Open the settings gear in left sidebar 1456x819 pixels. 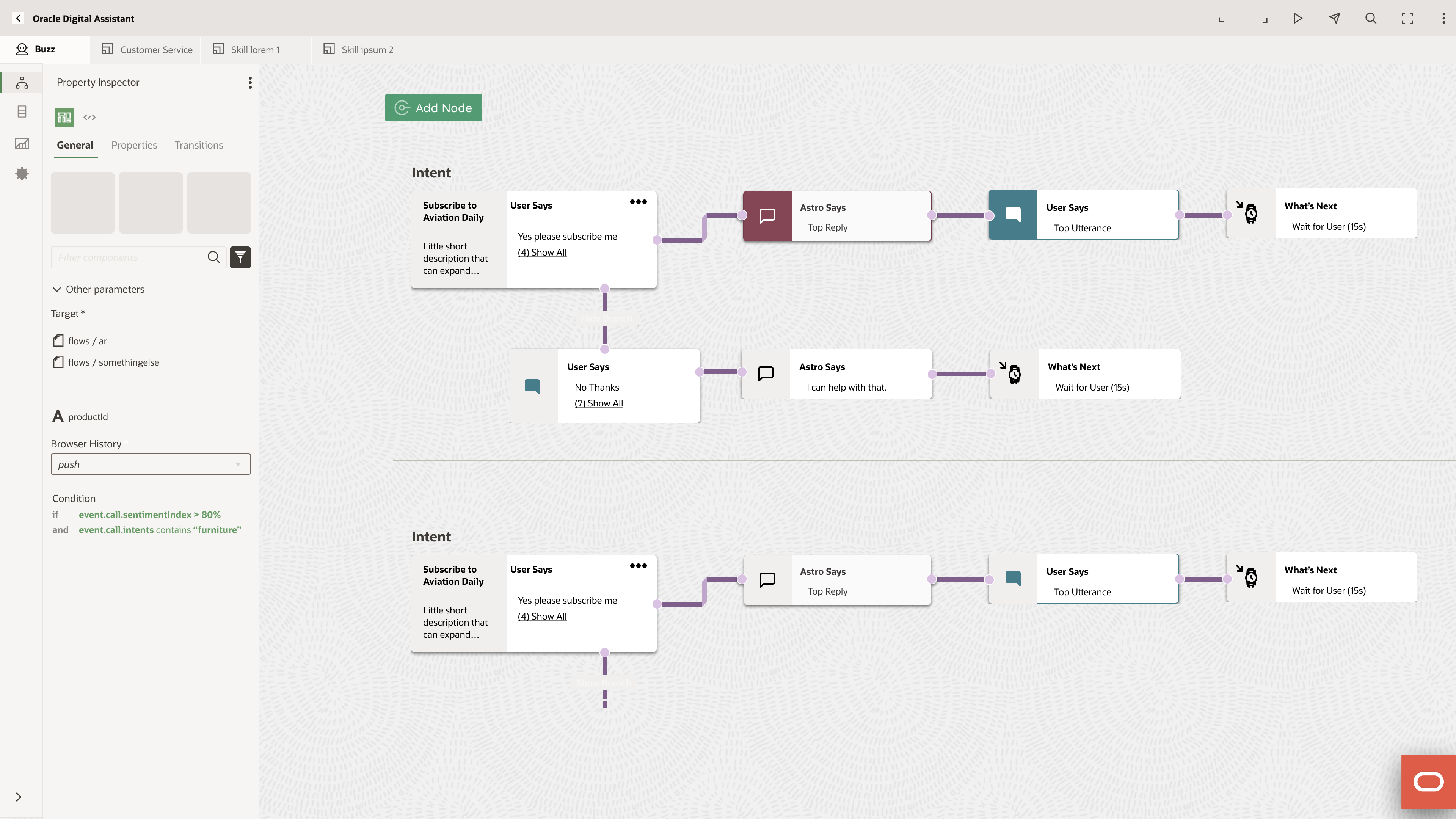[x=22, y=174]
